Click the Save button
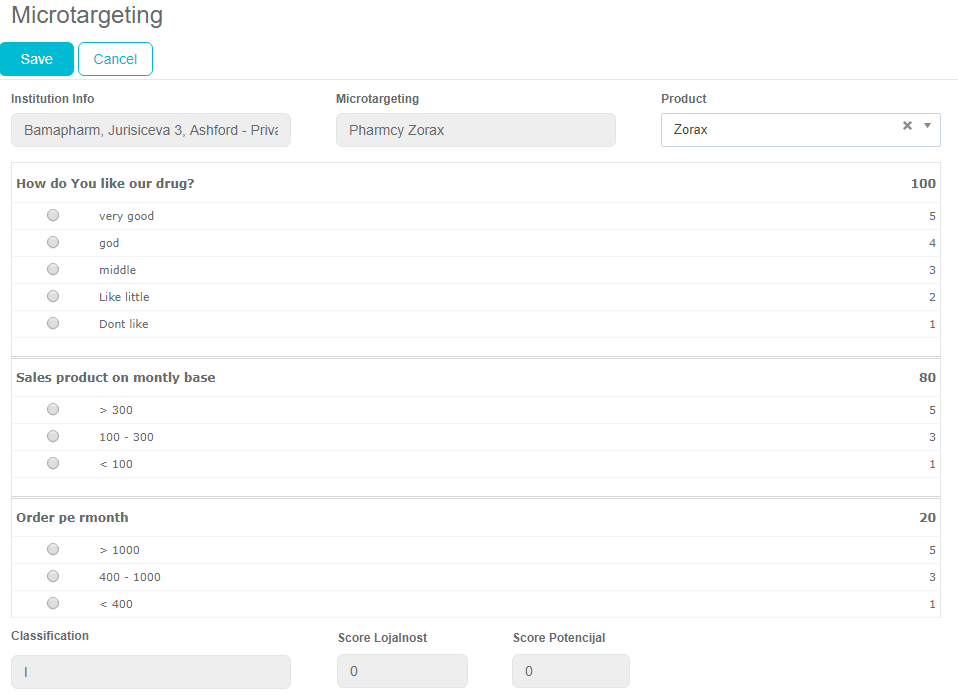The height and width of the screenshot is (696, 958). click(37, 59)
